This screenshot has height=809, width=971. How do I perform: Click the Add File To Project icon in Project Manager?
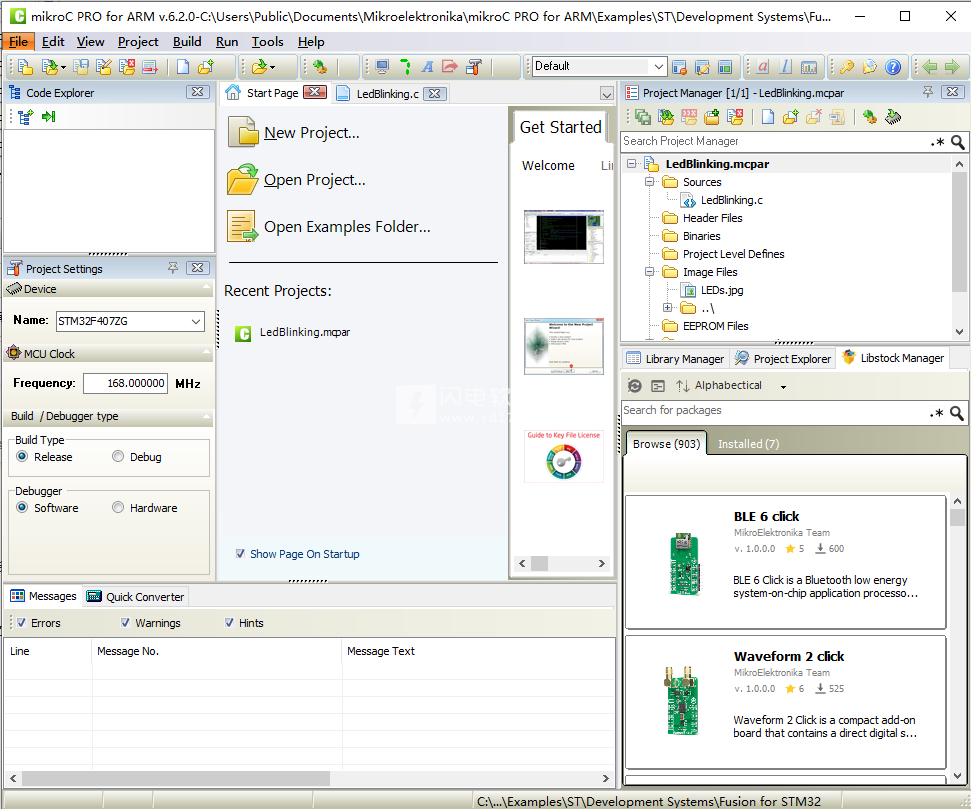tap(791, 116)
